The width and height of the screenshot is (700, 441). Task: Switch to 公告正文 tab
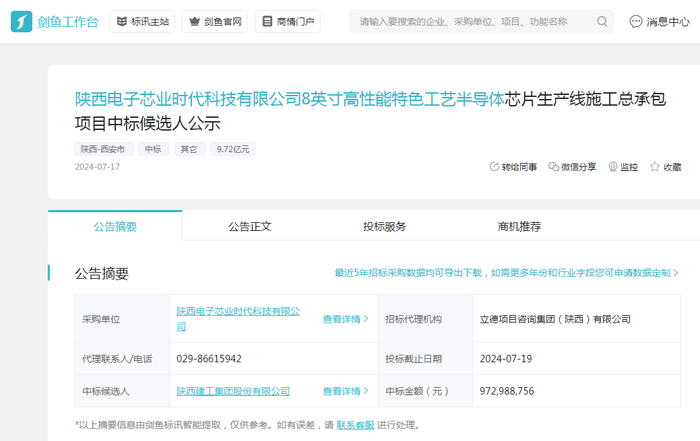pos(249,226)
